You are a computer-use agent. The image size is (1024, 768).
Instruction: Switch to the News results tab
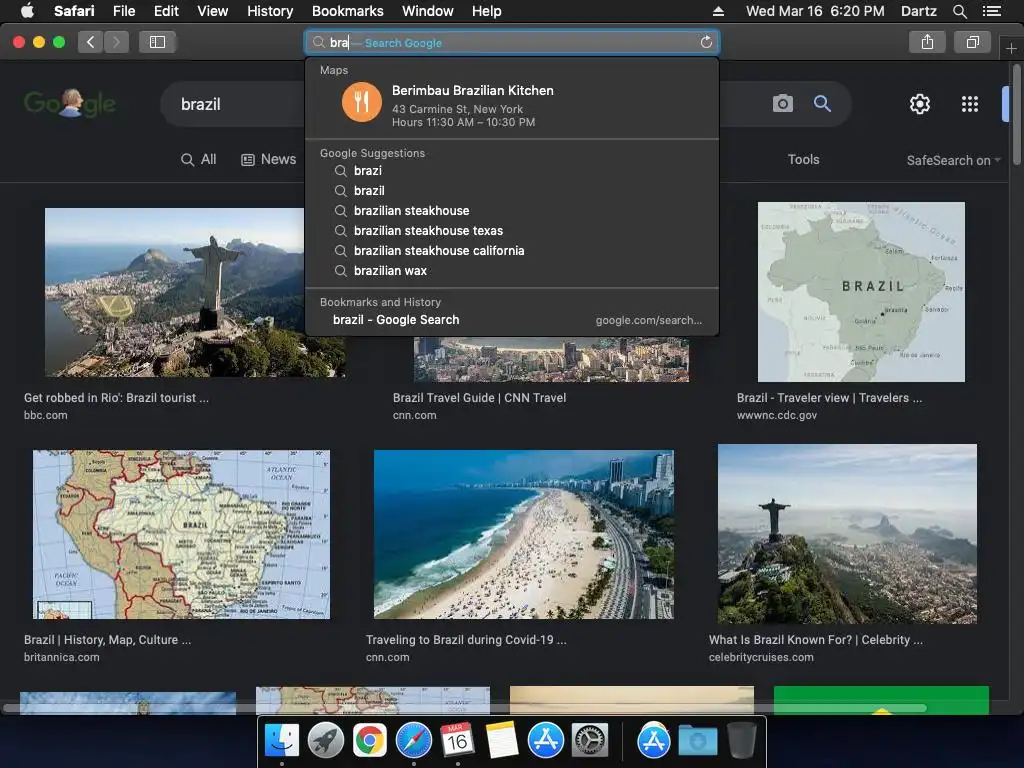pyautogui.click(x=268, y=159)
